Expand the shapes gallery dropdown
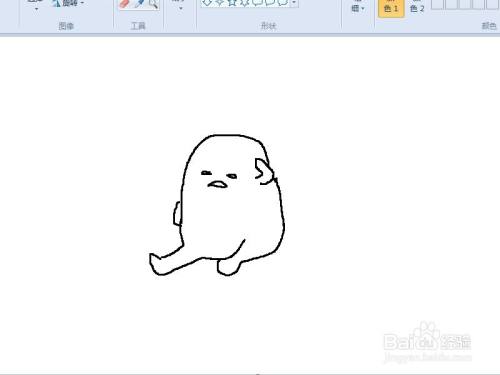Image resolution: width=500 pixels, height=375 pixels. 294,3
